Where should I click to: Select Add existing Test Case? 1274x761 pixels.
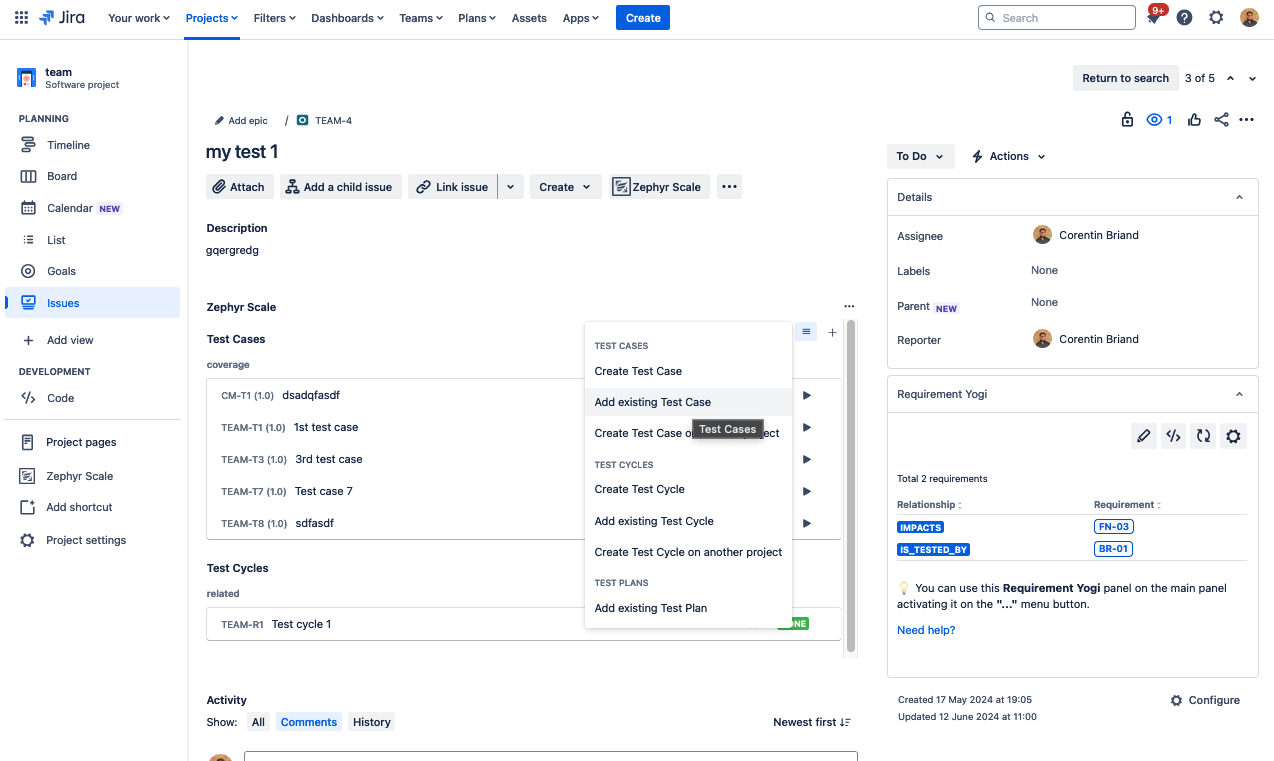pos(652,402)
